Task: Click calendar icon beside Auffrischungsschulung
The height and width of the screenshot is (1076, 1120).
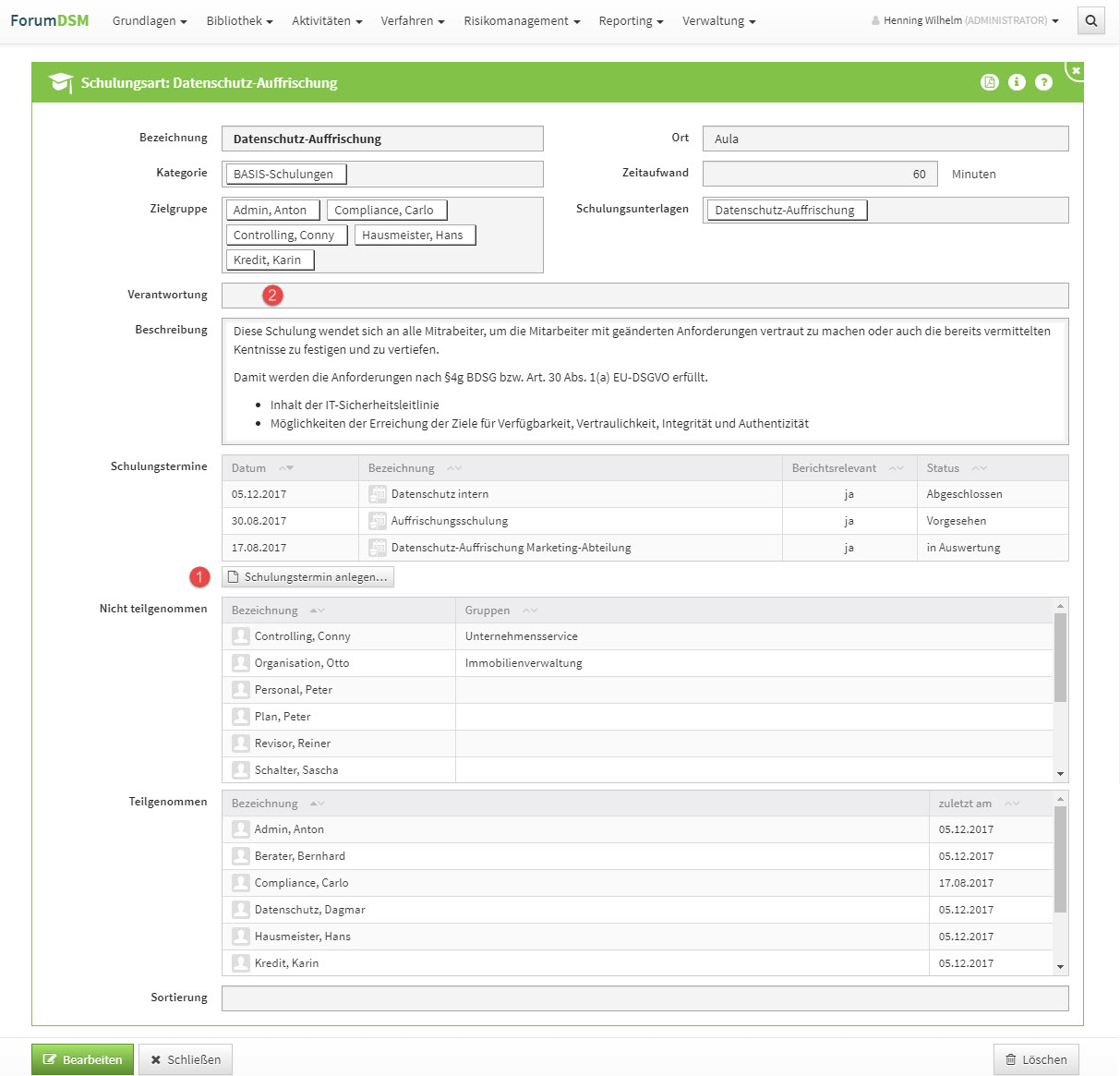Action: [377, 521]
